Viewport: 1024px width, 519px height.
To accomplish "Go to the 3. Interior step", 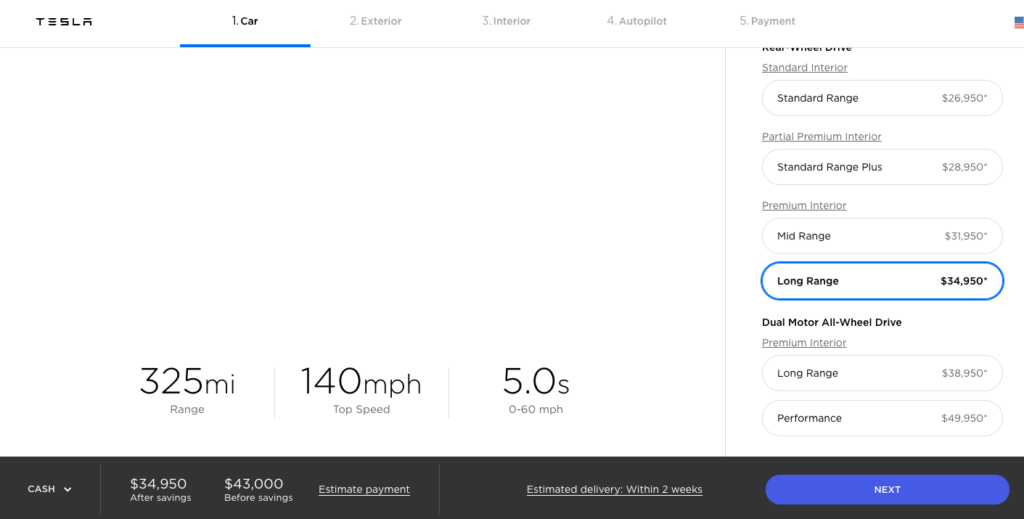I will [x=506, y=21].
